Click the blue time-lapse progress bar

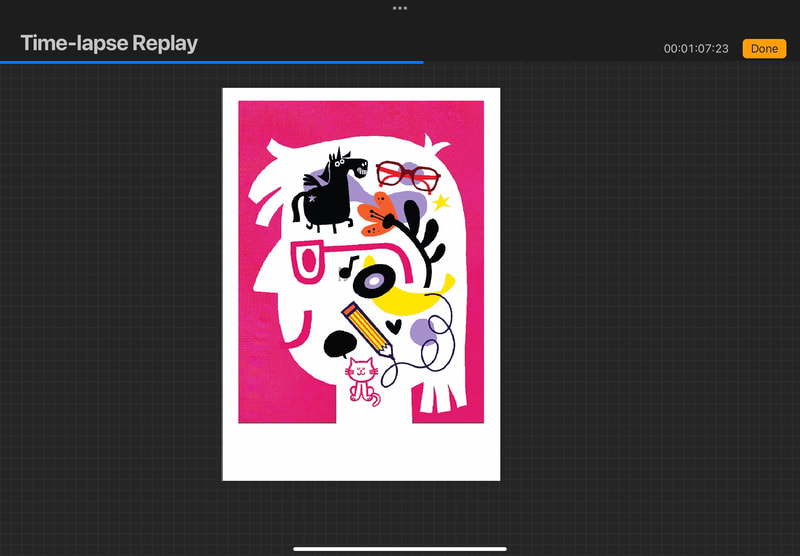[210, 62]
